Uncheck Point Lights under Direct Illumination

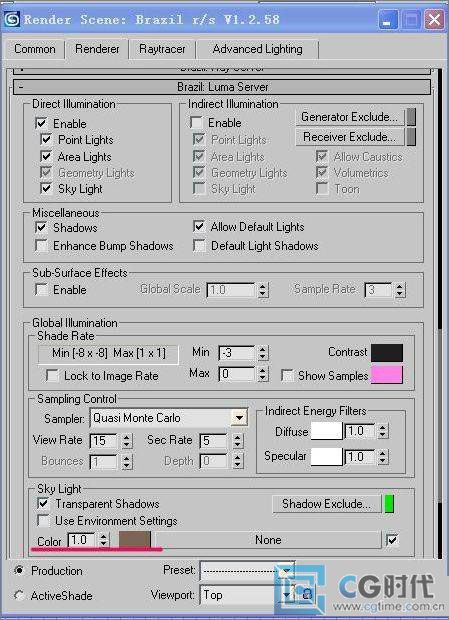(x=46, y=140)
